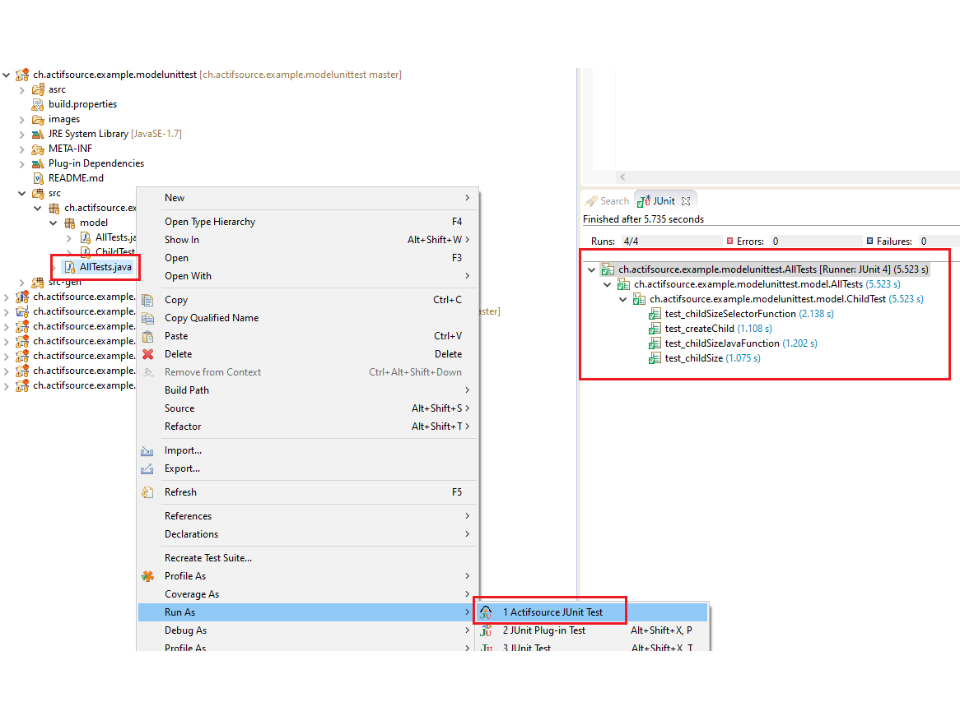960x720 pixels.
Task: Expand the Plug-in Dependencies node
Action: 23,164
